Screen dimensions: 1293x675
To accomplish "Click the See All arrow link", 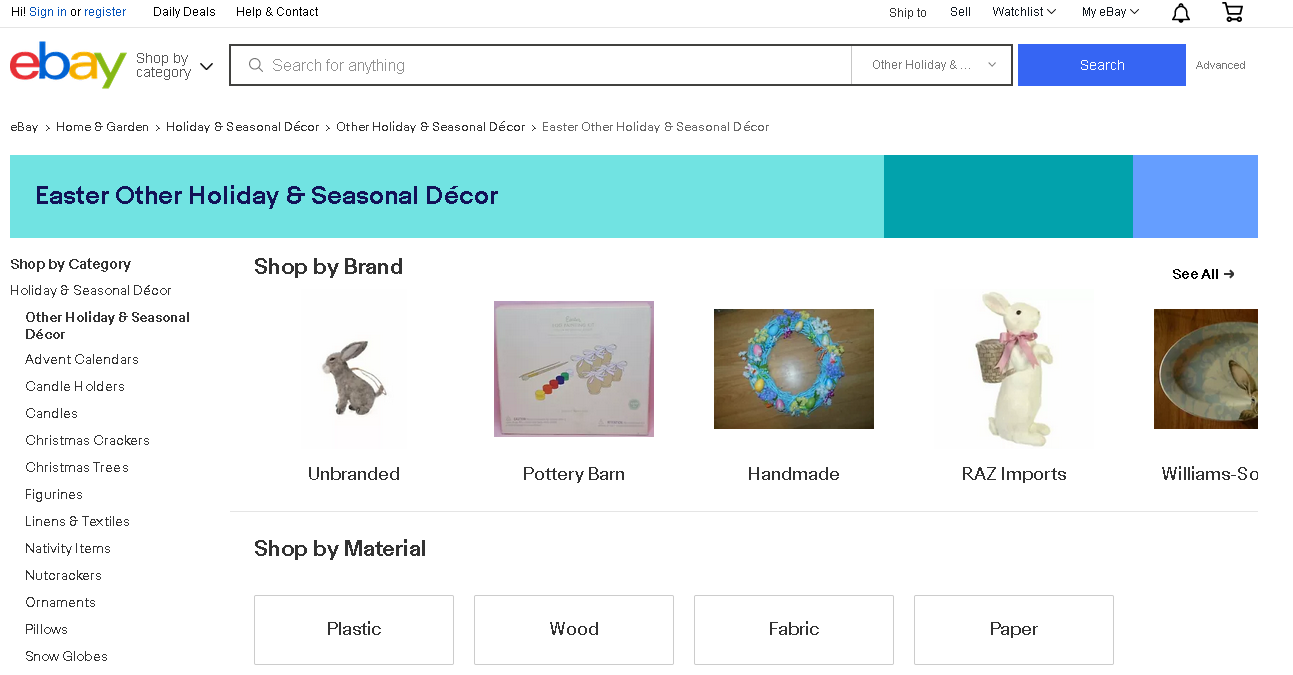I will point(1203,274).
